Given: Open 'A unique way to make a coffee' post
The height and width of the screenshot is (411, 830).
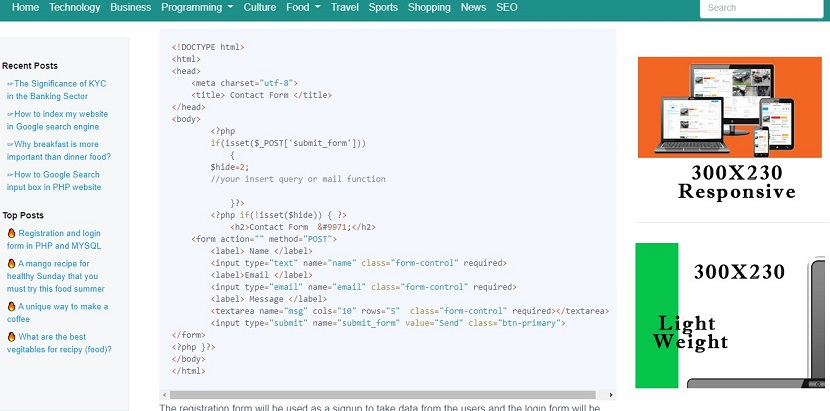Looking at the screenshot, I should pos(57,312).
